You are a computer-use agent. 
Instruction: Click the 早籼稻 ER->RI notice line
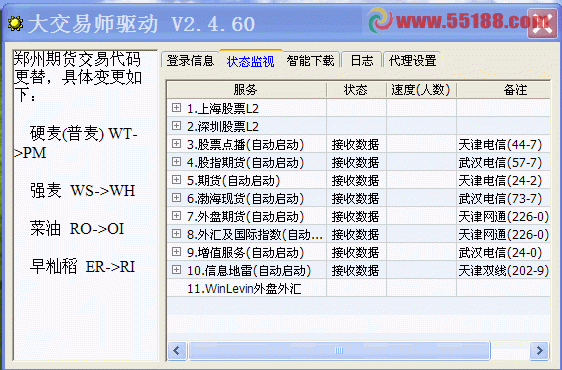(x=82, y=266)
